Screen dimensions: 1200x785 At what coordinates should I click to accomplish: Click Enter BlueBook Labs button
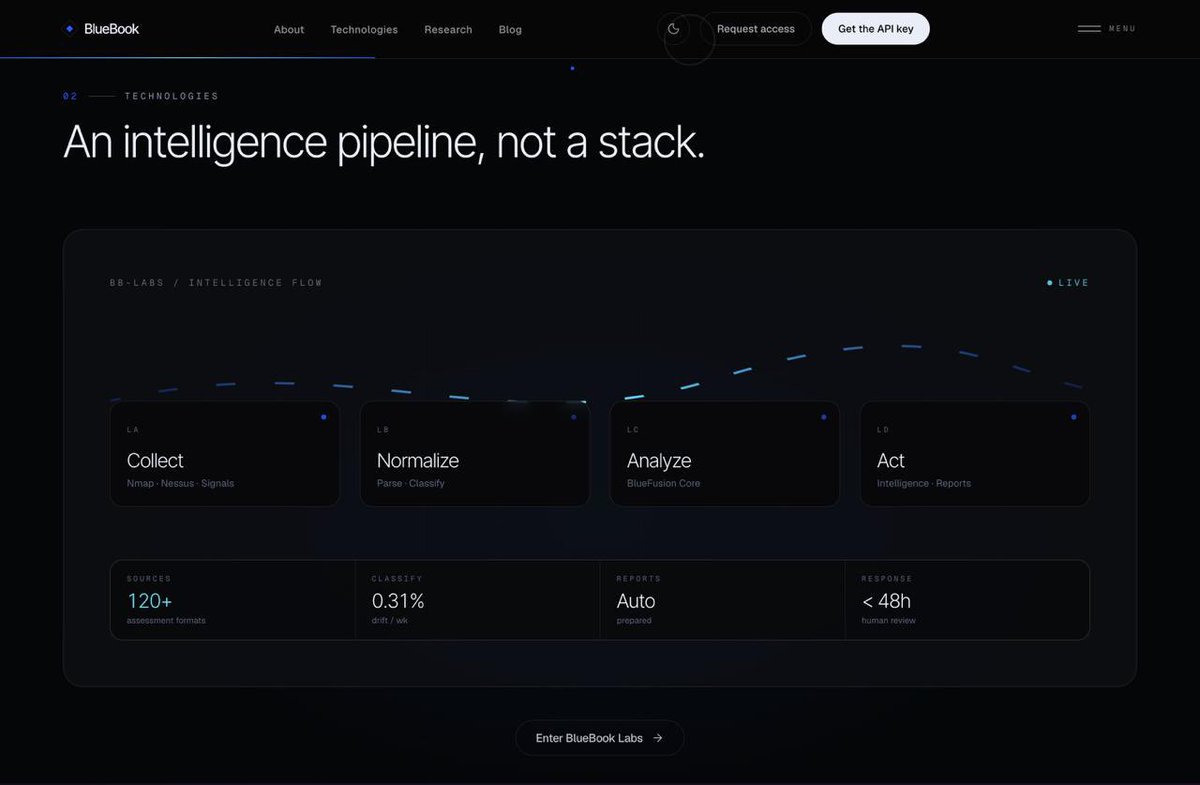click(600, 738)
